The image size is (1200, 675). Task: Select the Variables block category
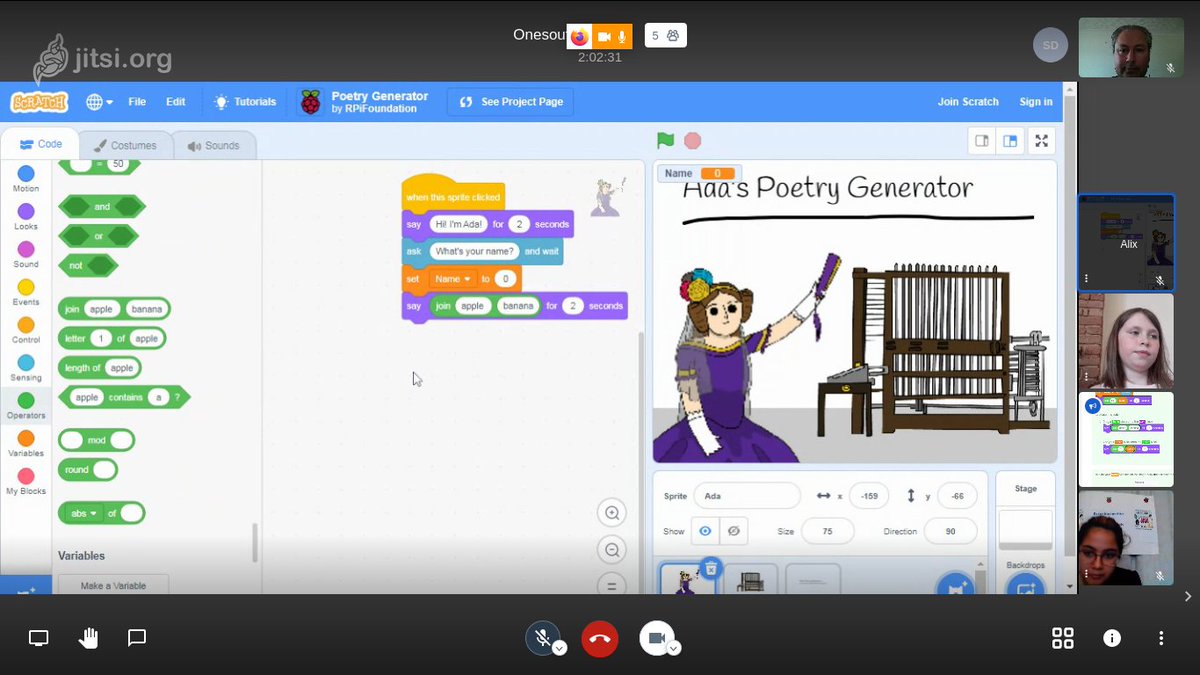point(26,444)
